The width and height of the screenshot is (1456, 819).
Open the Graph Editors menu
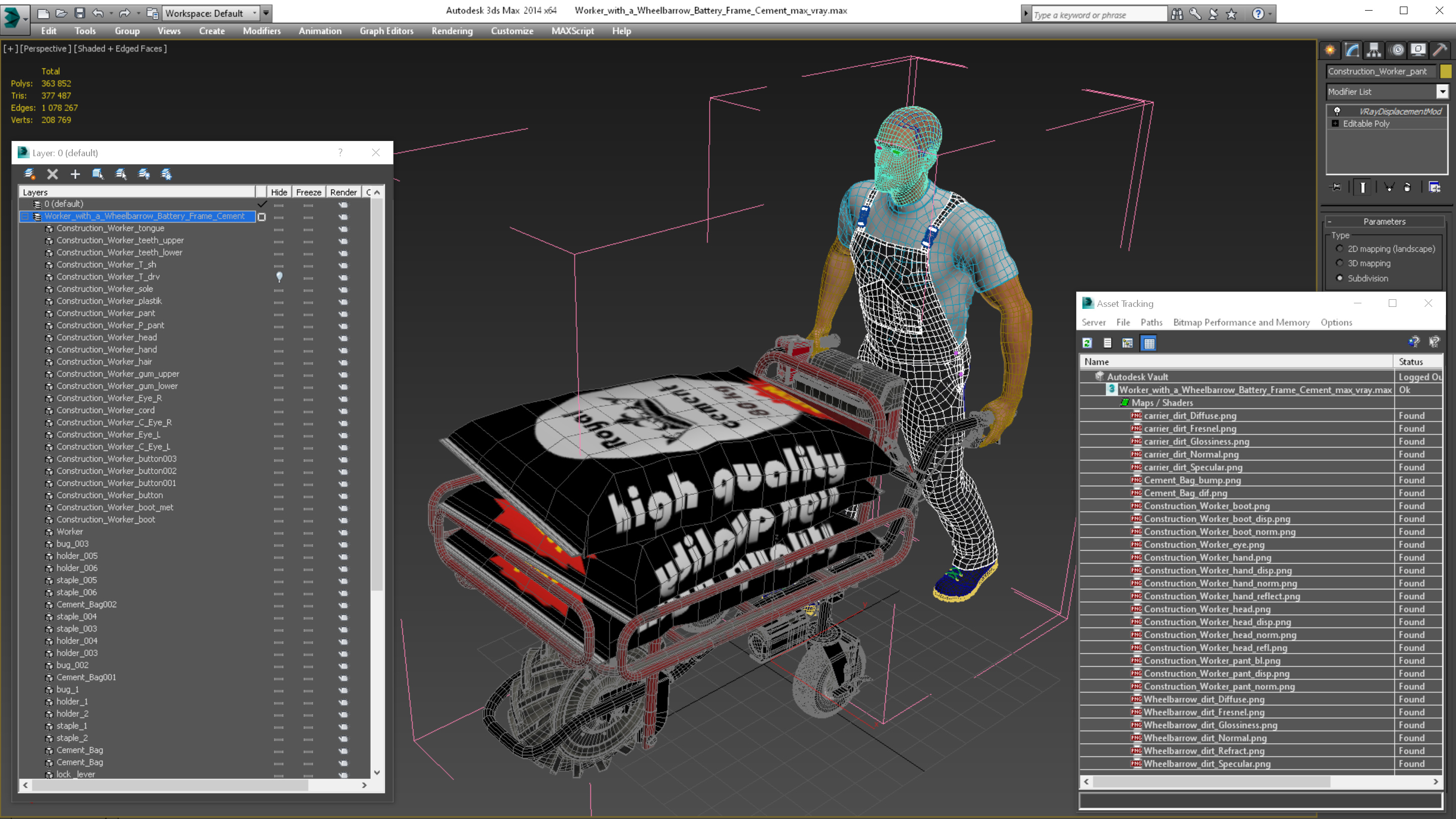coord(387,31)
